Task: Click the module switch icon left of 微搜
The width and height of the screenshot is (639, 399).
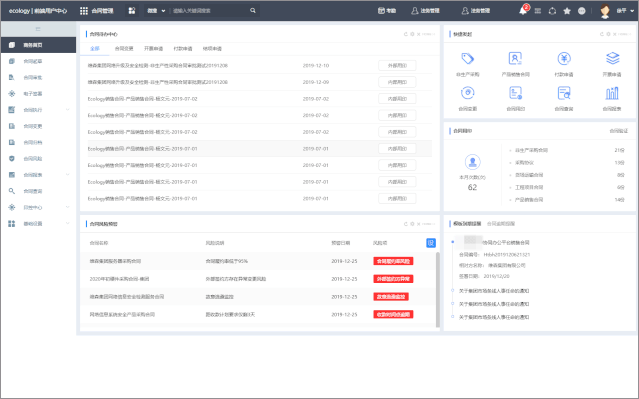Action: click(x=132, y=11)
